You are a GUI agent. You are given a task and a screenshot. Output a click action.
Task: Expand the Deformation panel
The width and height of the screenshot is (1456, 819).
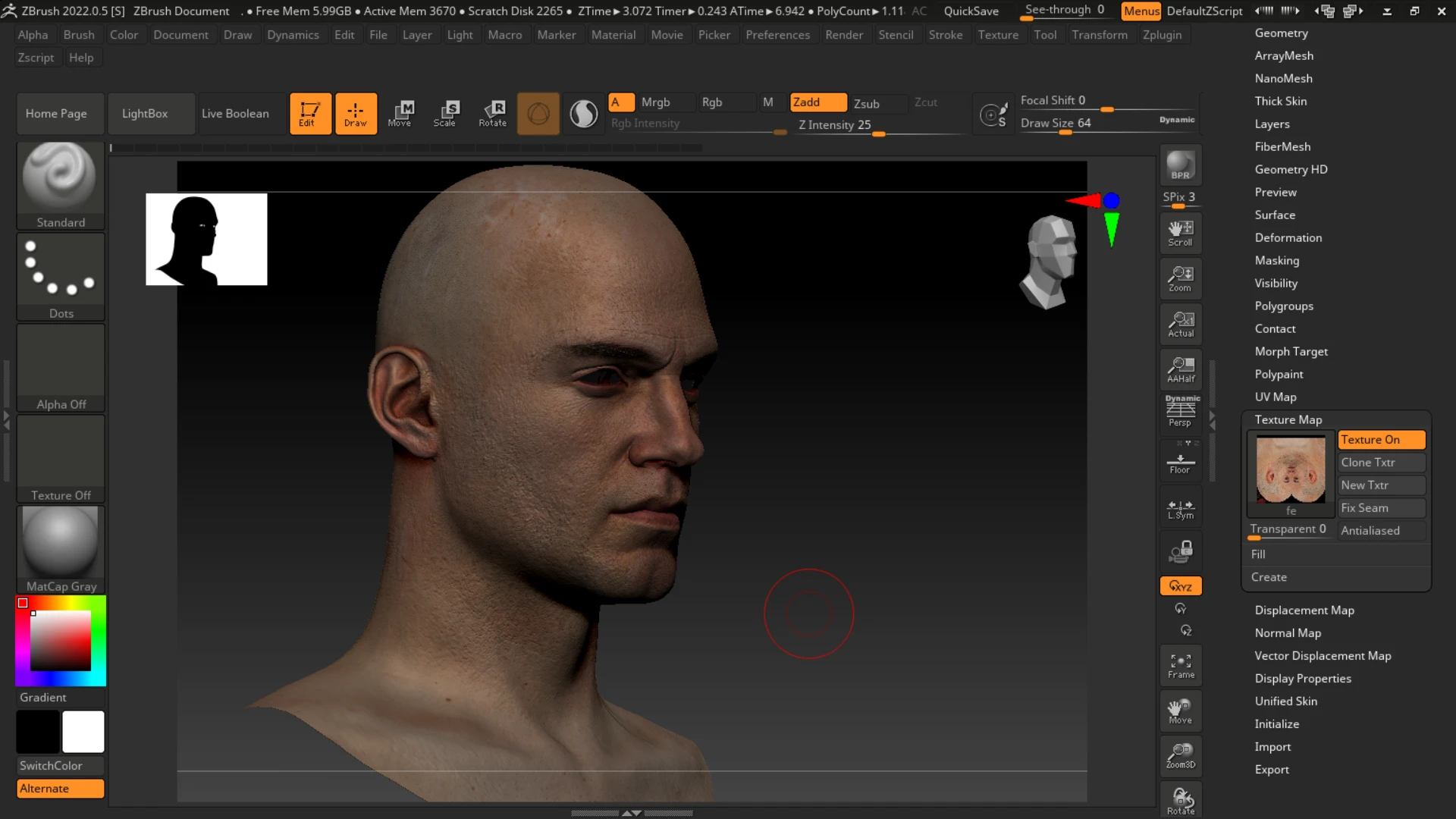(x=1289, y=237)
